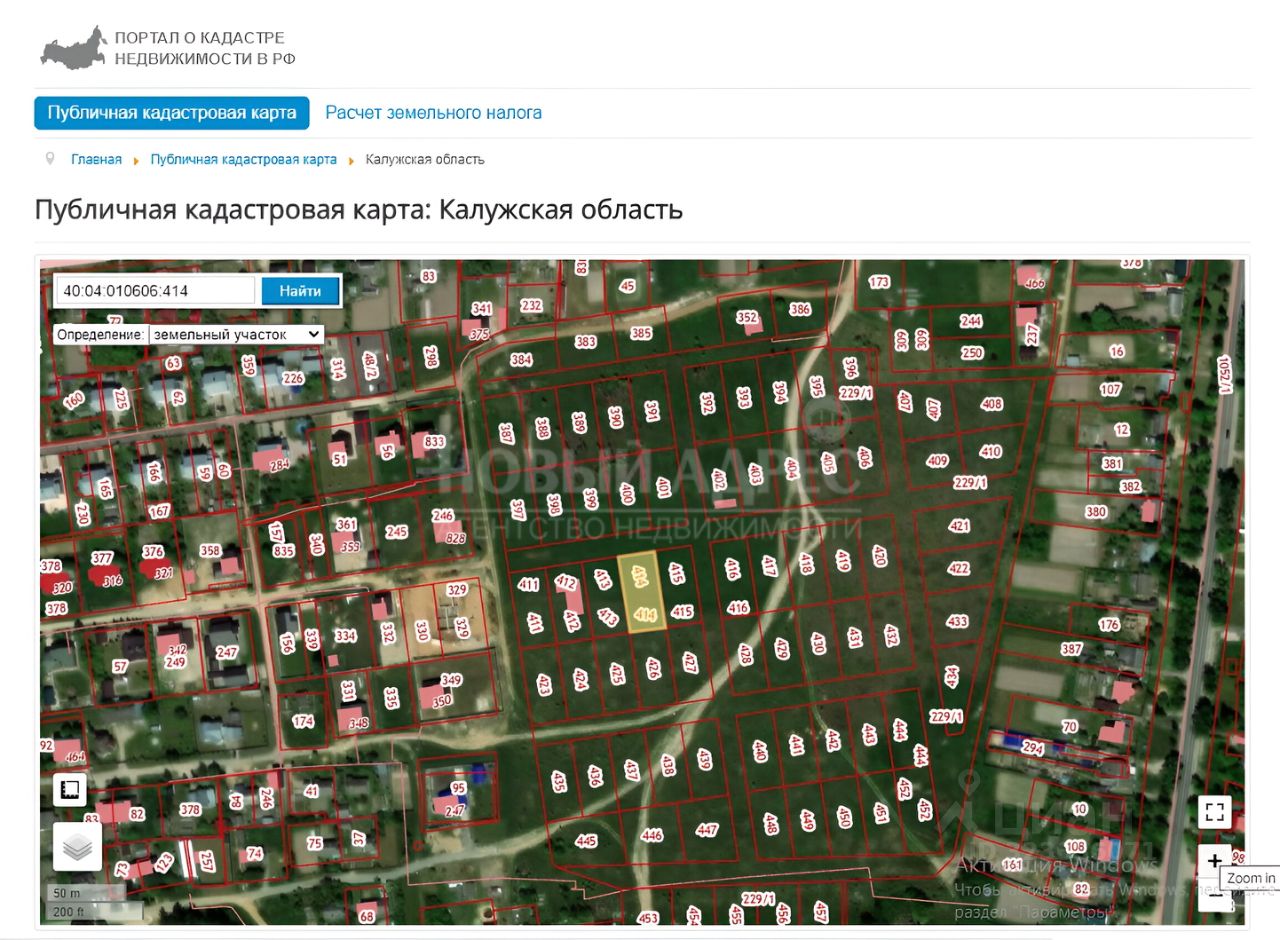
Task: Zoom out with the minus button
Action: click(1214, 895)
